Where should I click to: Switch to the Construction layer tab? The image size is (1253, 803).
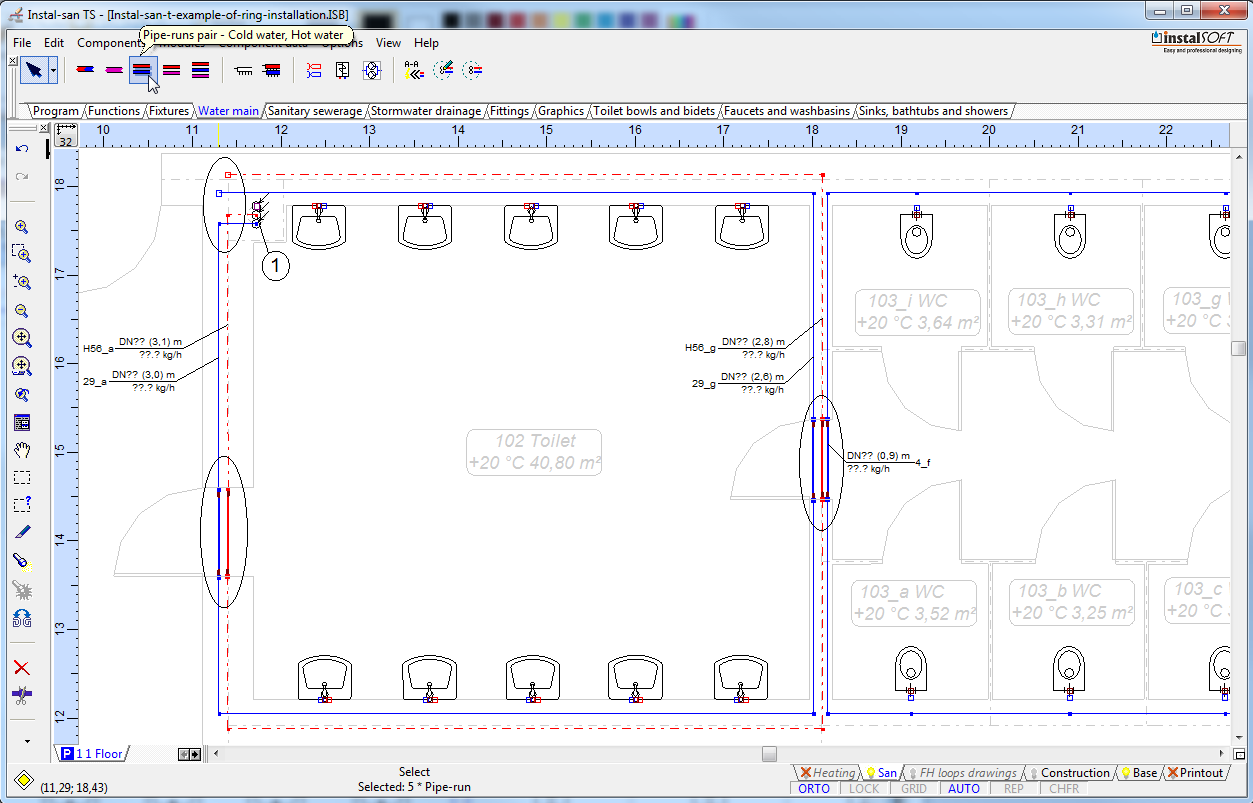click(x=1074, y=773)
